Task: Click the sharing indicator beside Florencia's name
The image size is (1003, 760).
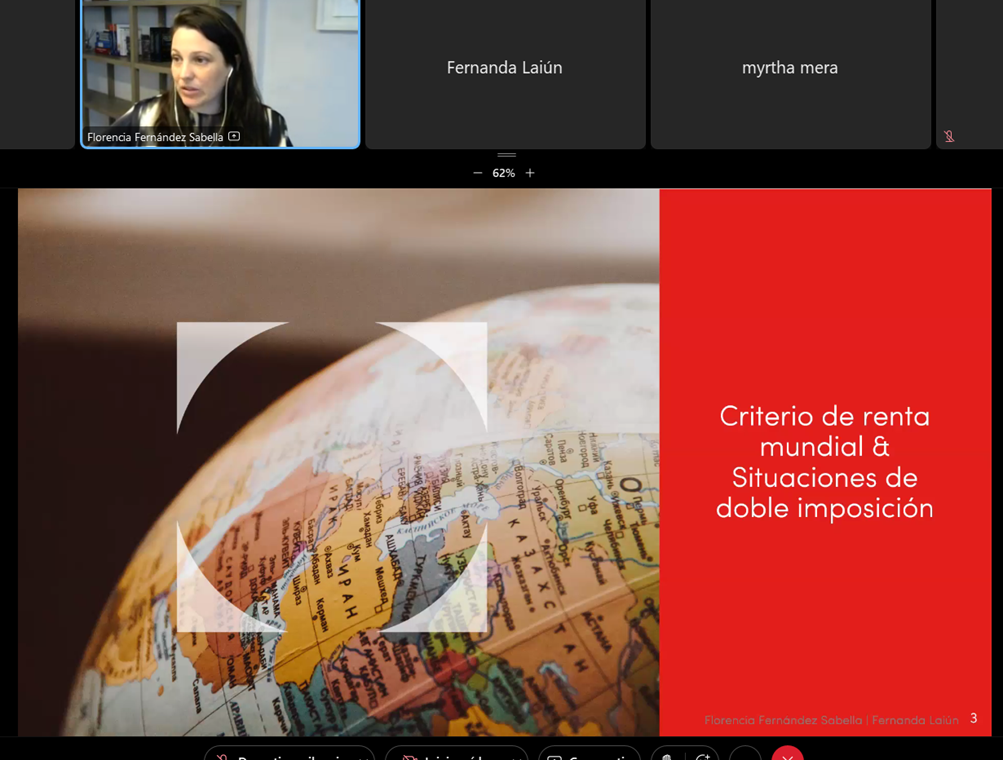Action: point(234,137)
